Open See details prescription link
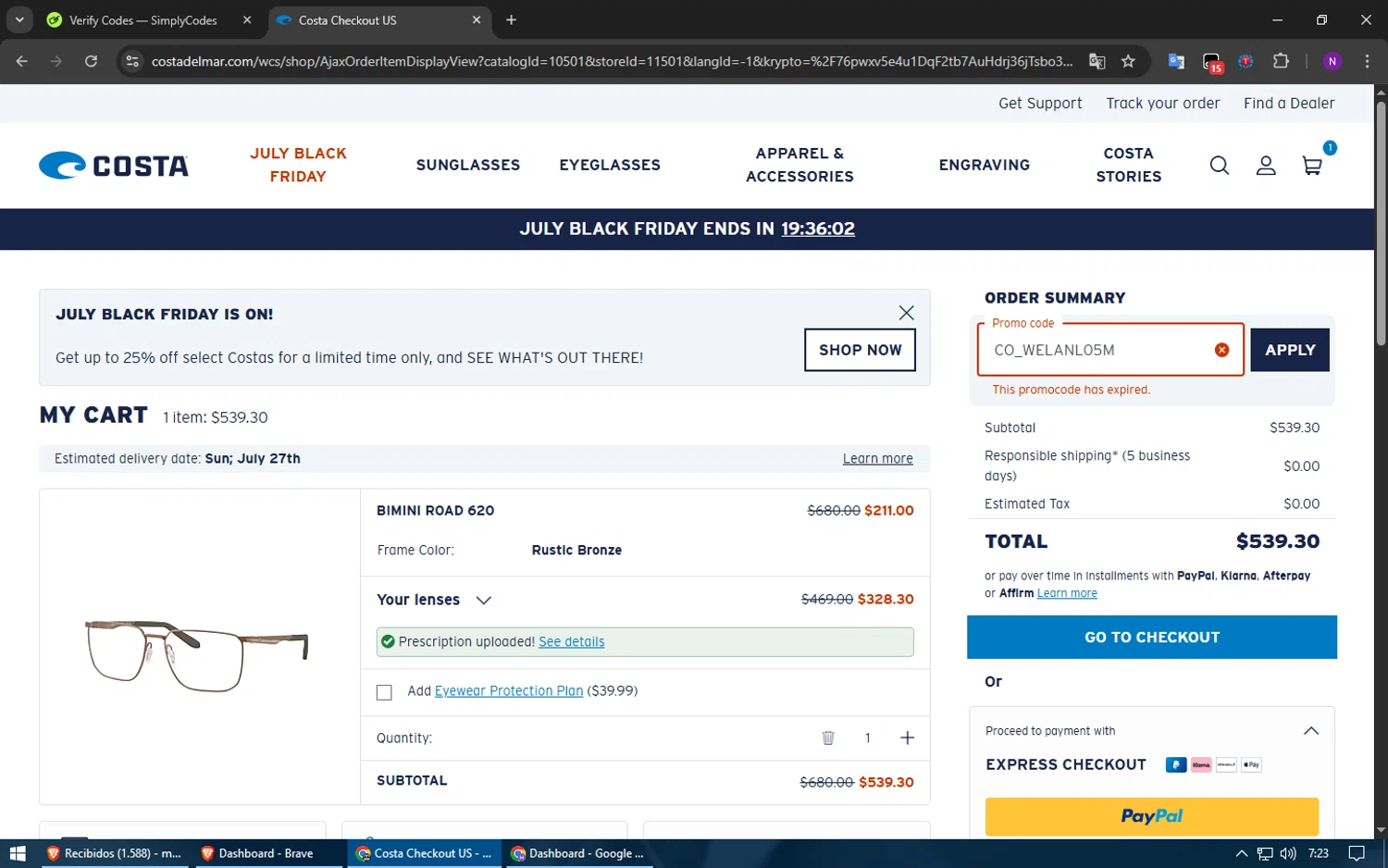 (x=571, y=641)
